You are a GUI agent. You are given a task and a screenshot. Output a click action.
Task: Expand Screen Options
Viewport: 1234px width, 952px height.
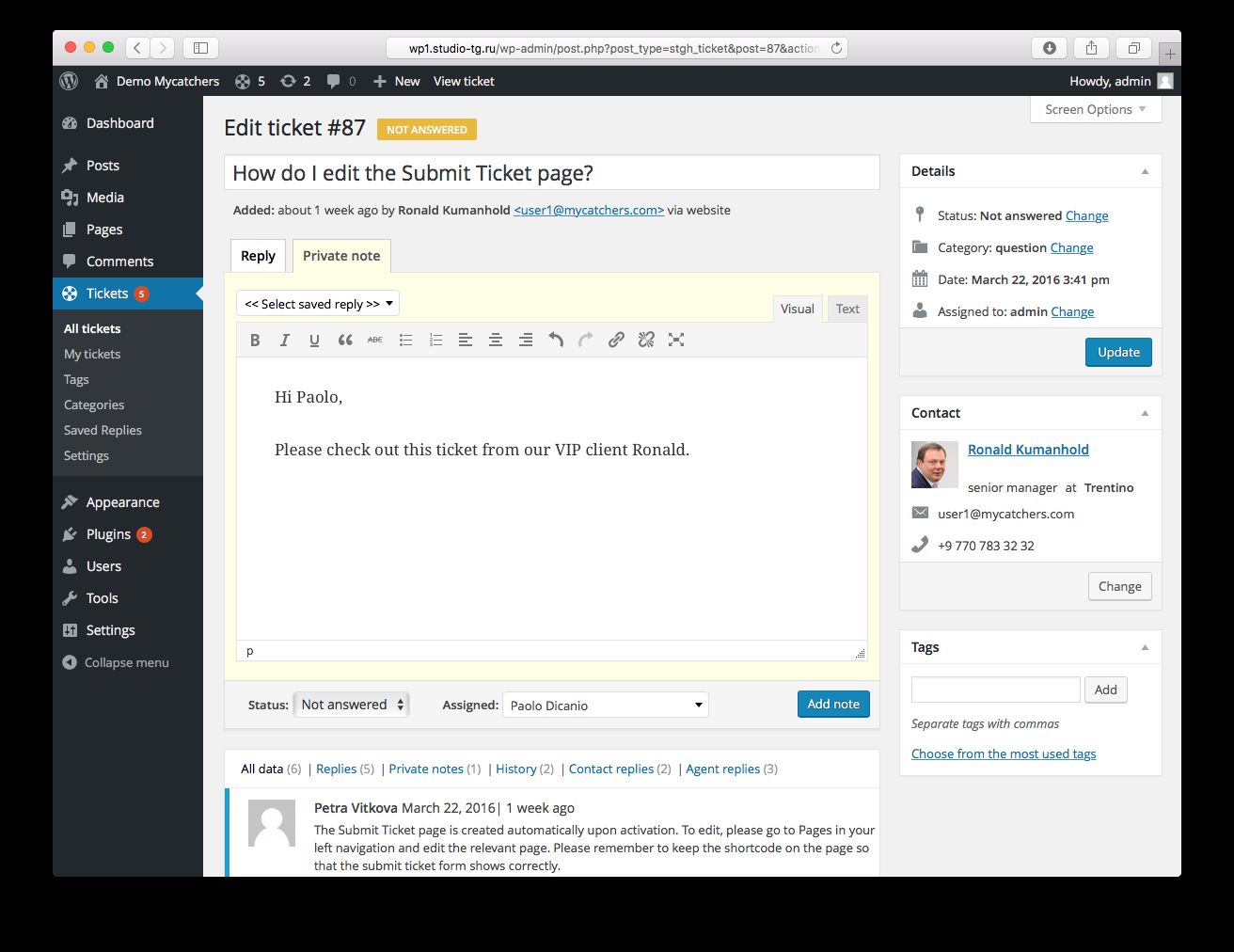click(1096, 109)
